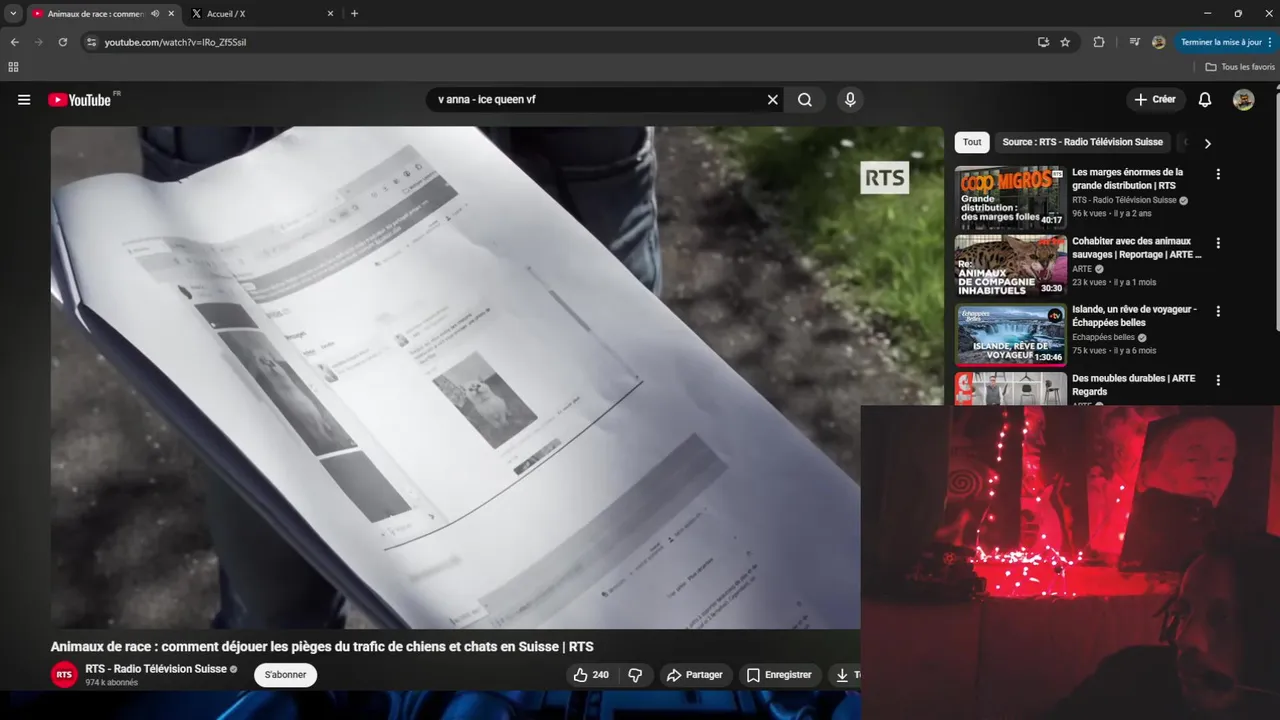Close the Accueil / X tab

coord(331,14)
